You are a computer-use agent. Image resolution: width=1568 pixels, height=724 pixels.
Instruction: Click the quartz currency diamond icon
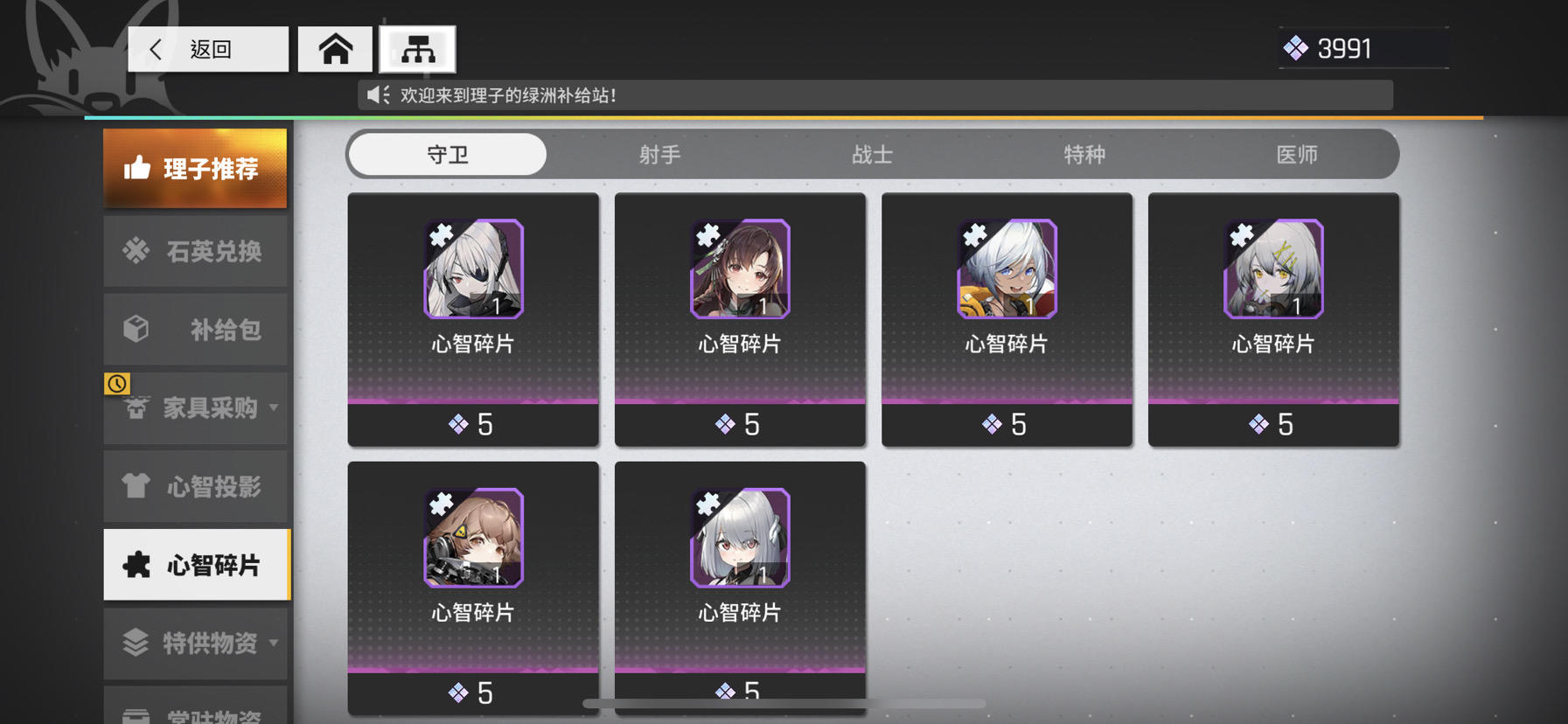(x=1295, y=48)
